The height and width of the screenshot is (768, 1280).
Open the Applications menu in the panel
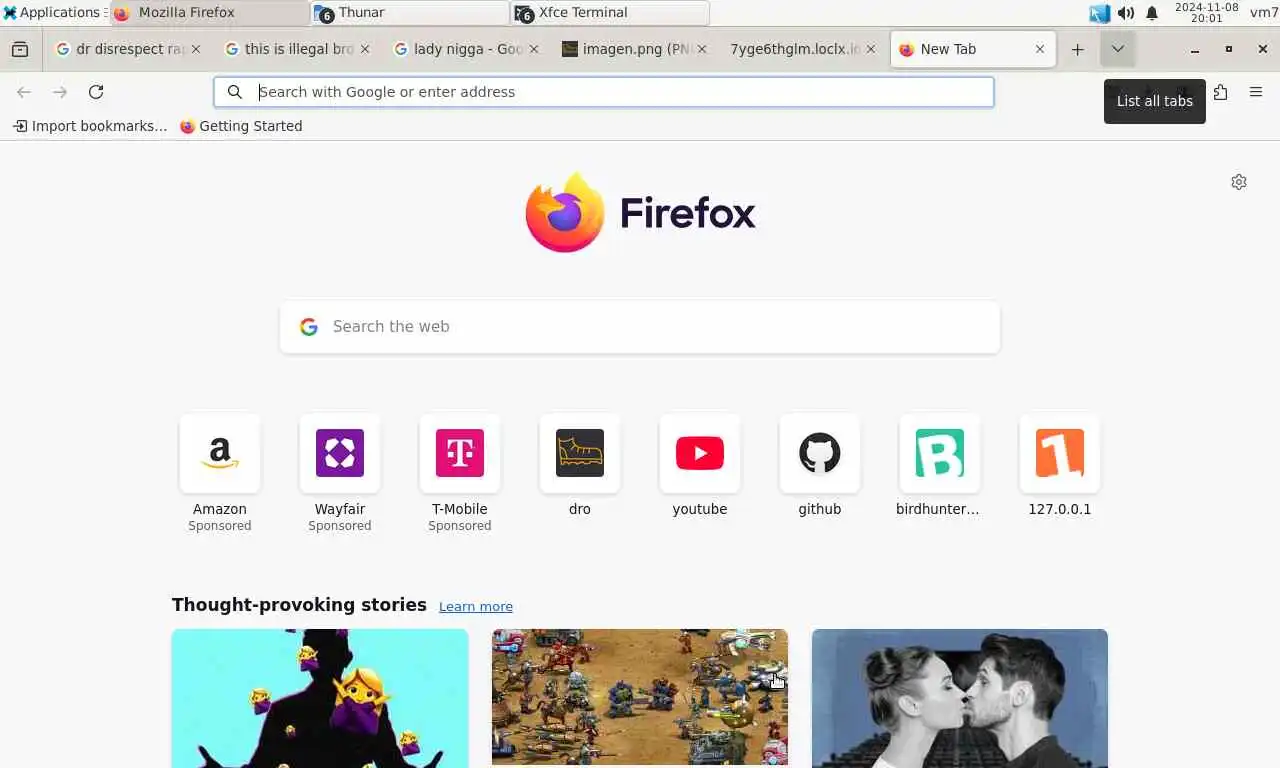click(54, 13)
